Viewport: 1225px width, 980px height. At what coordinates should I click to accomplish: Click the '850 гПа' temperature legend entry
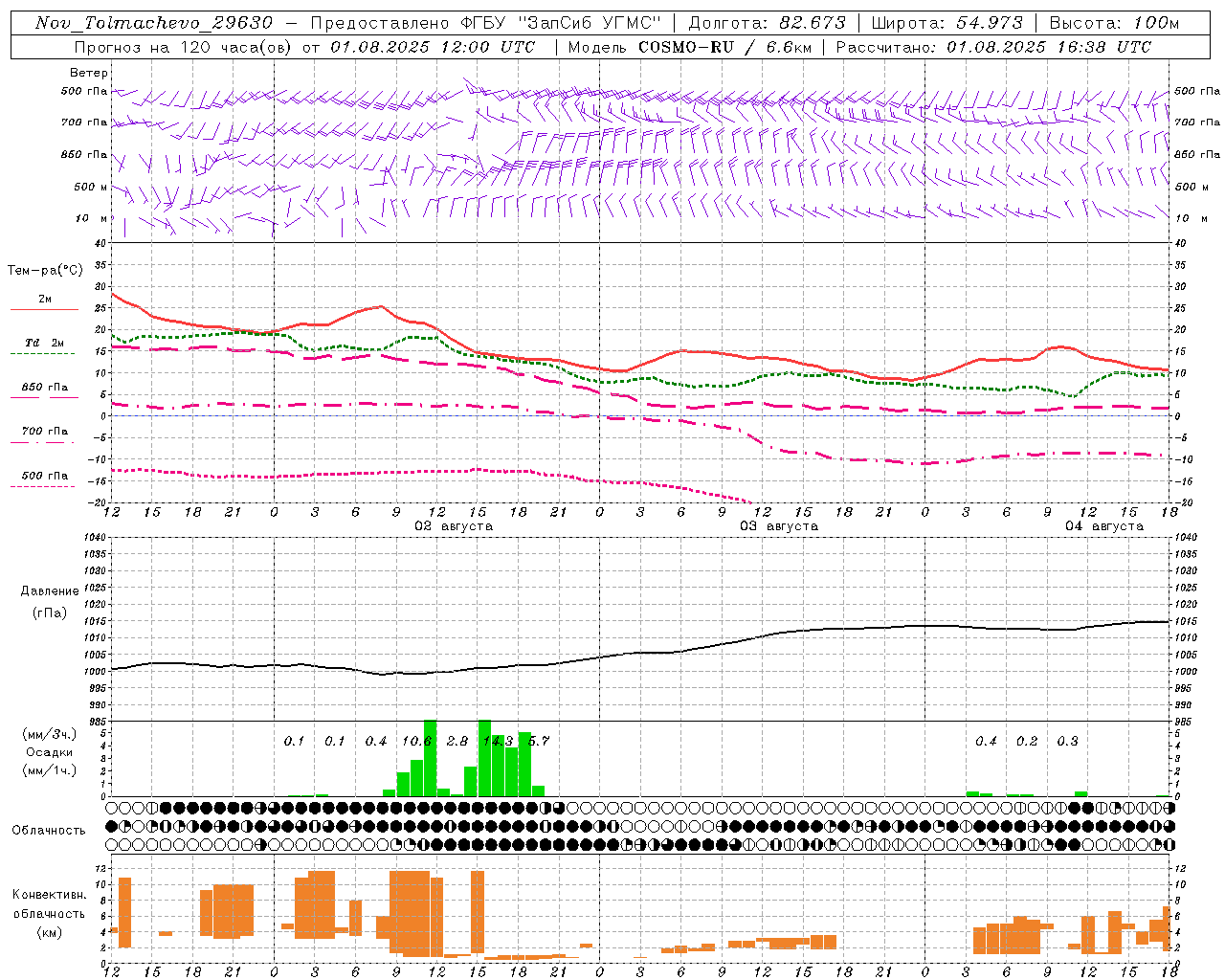(x=45, y=388)
